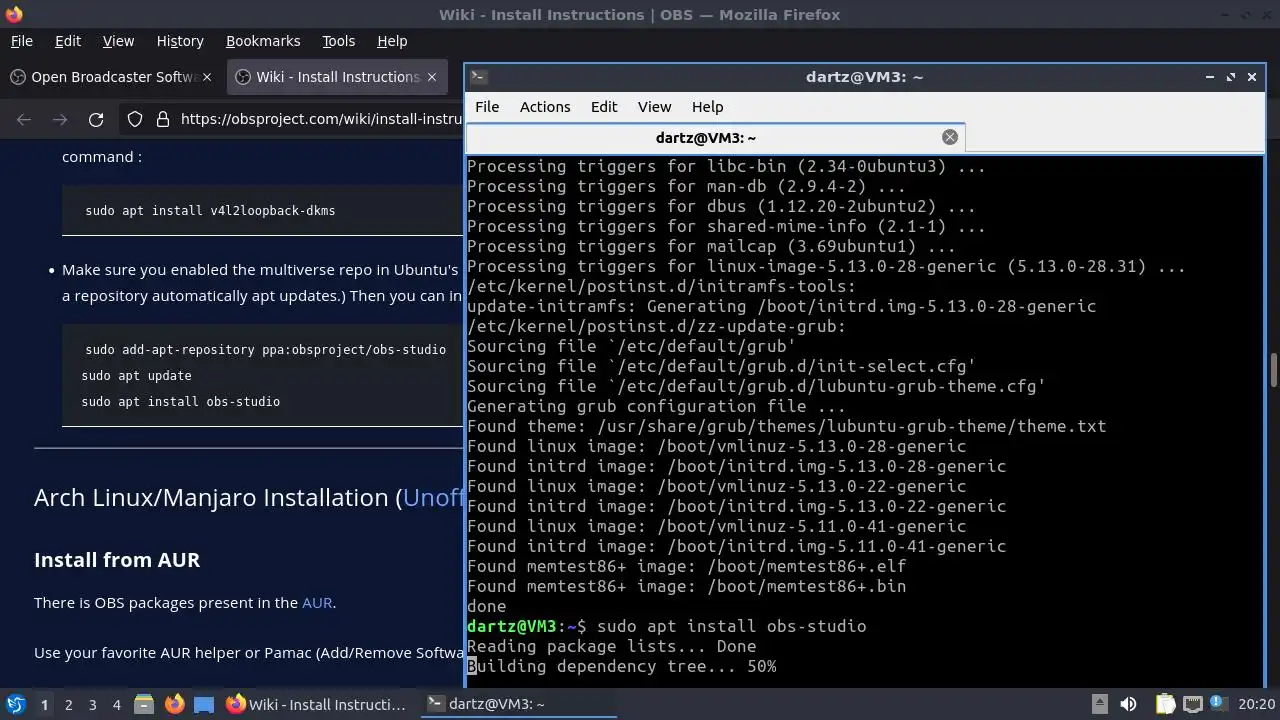Click the 'sudo apt update' code line
The width and height of the screenshot is (1280, 720).
point(136,376)
